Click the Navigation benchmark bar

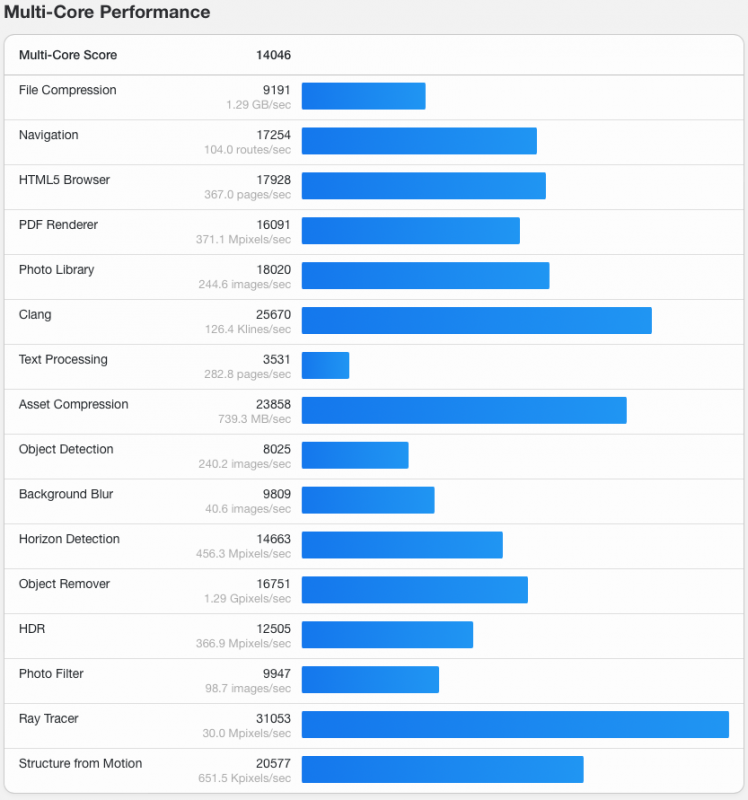419,141
